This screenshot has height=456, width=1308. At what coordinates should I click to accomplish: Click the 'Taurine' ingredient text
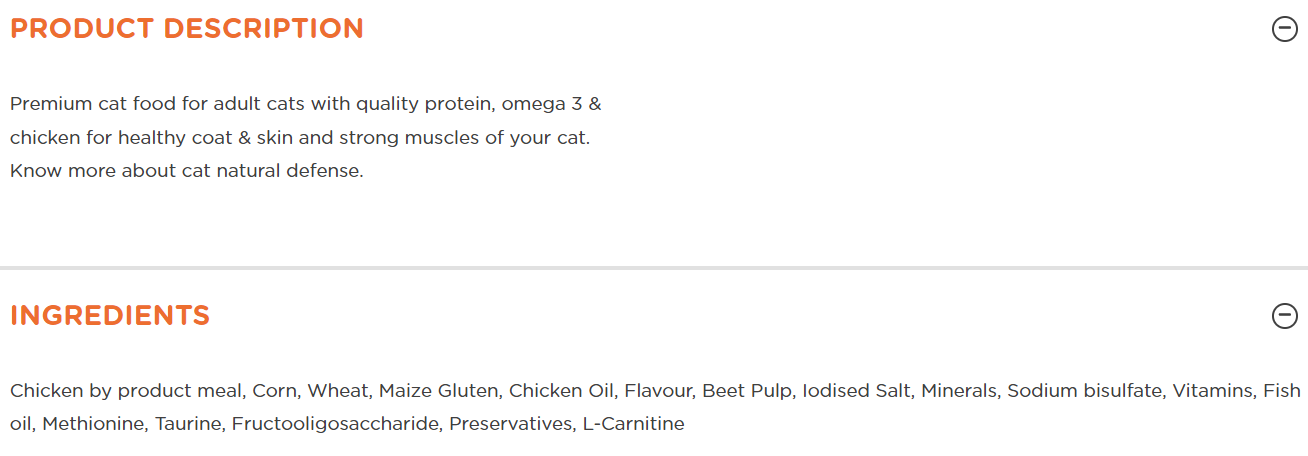click(187, 424)
